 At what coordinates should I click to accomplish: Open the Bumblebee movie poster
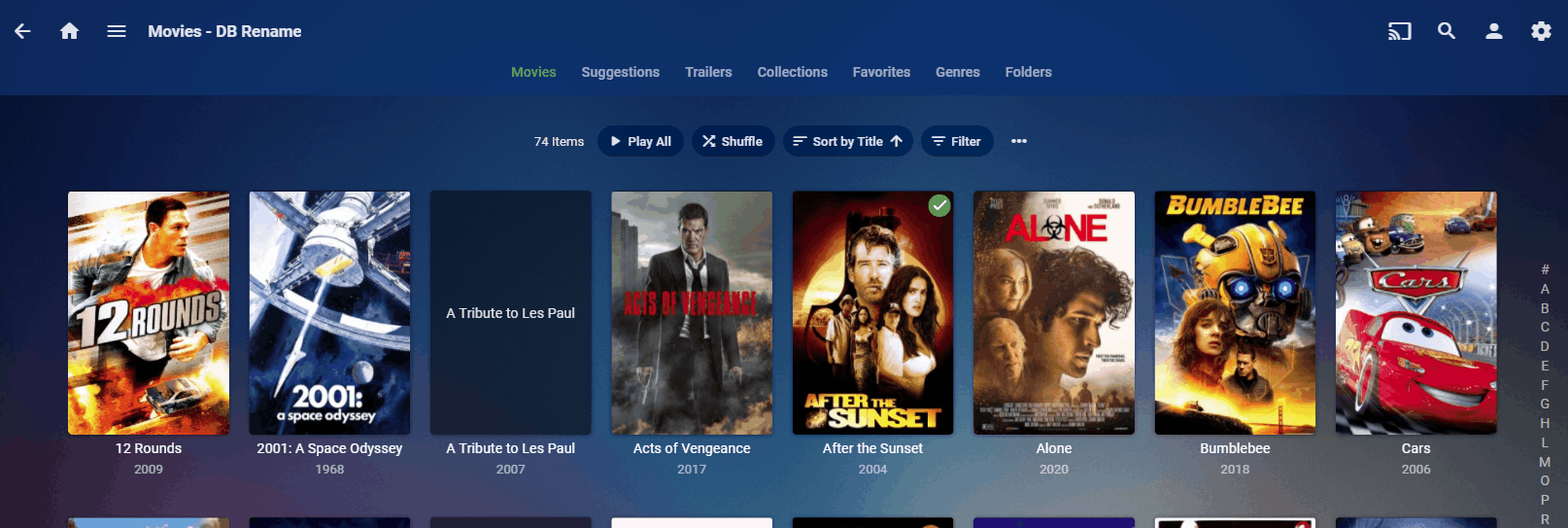point(1235,313)
